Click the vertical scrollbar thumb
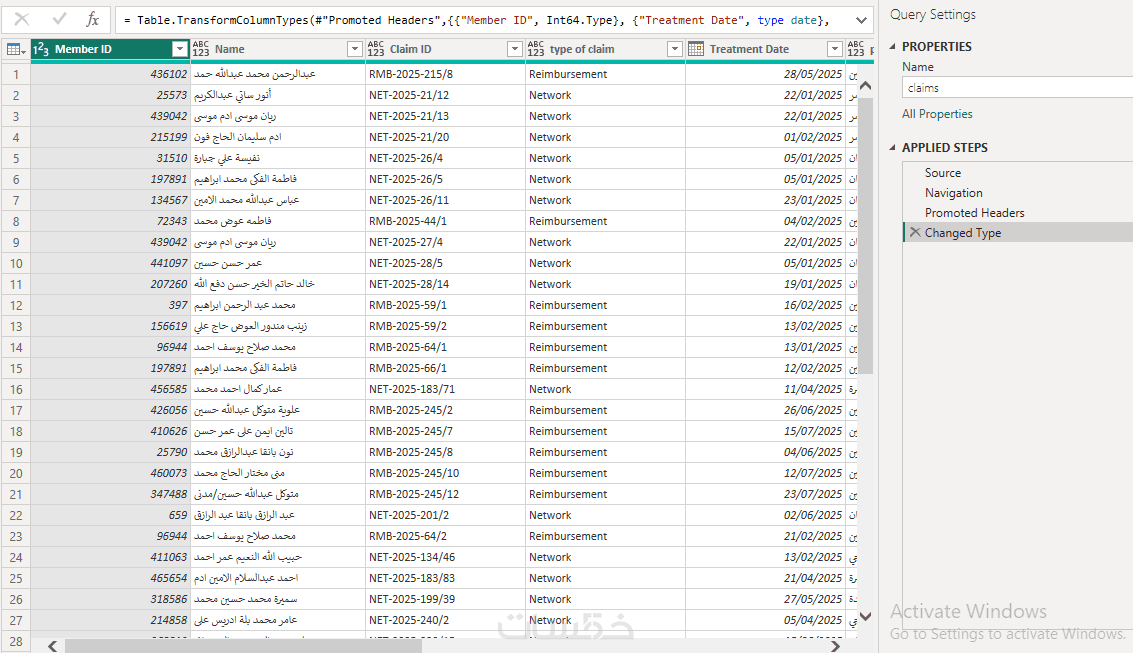The height and width of the screenshot is (653, 1133). pyautogui.click(x=866, y=236)
